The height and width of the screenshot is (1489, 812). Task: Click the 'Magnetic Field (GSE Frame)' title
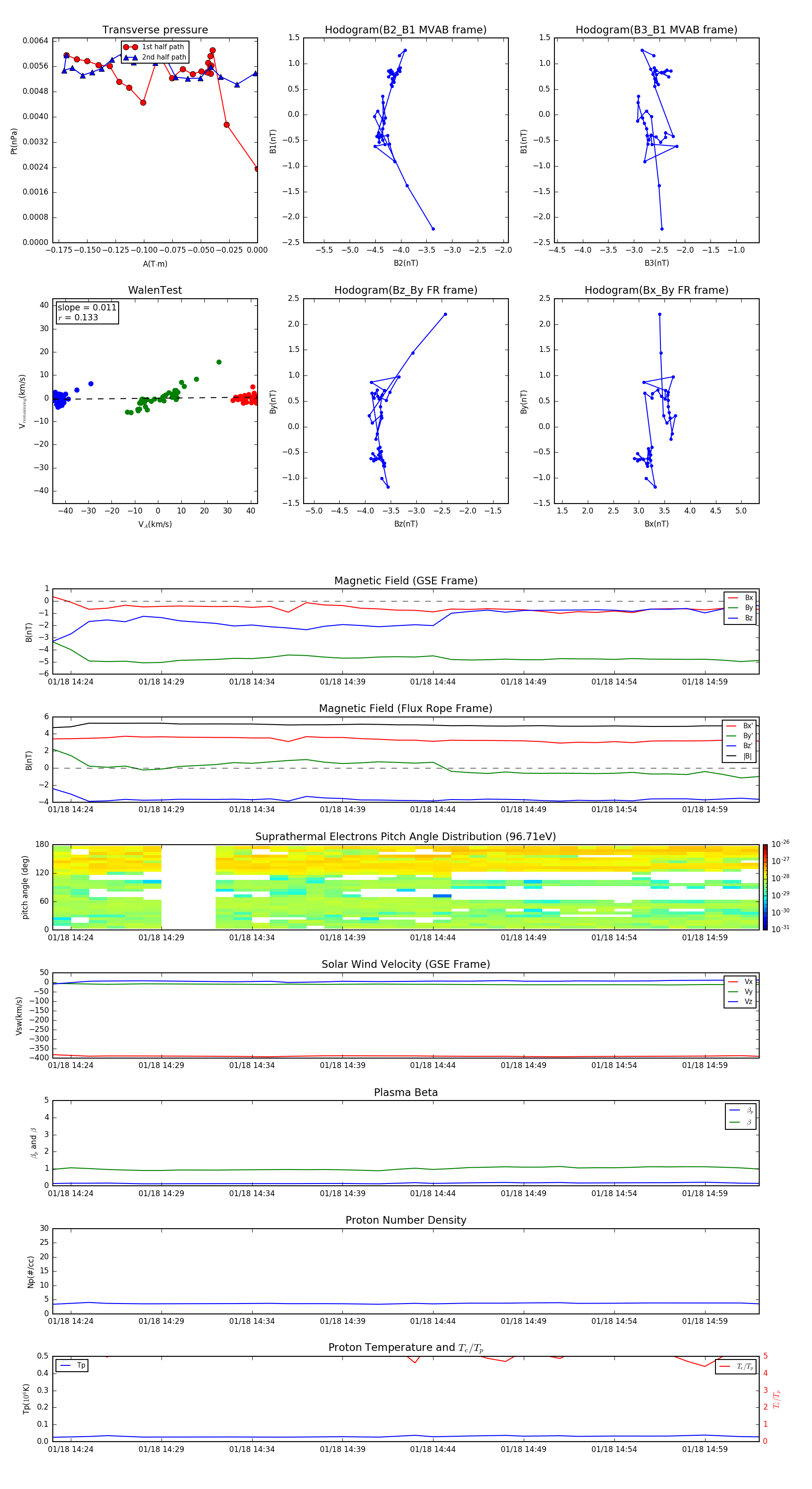(x=406, y=581)
